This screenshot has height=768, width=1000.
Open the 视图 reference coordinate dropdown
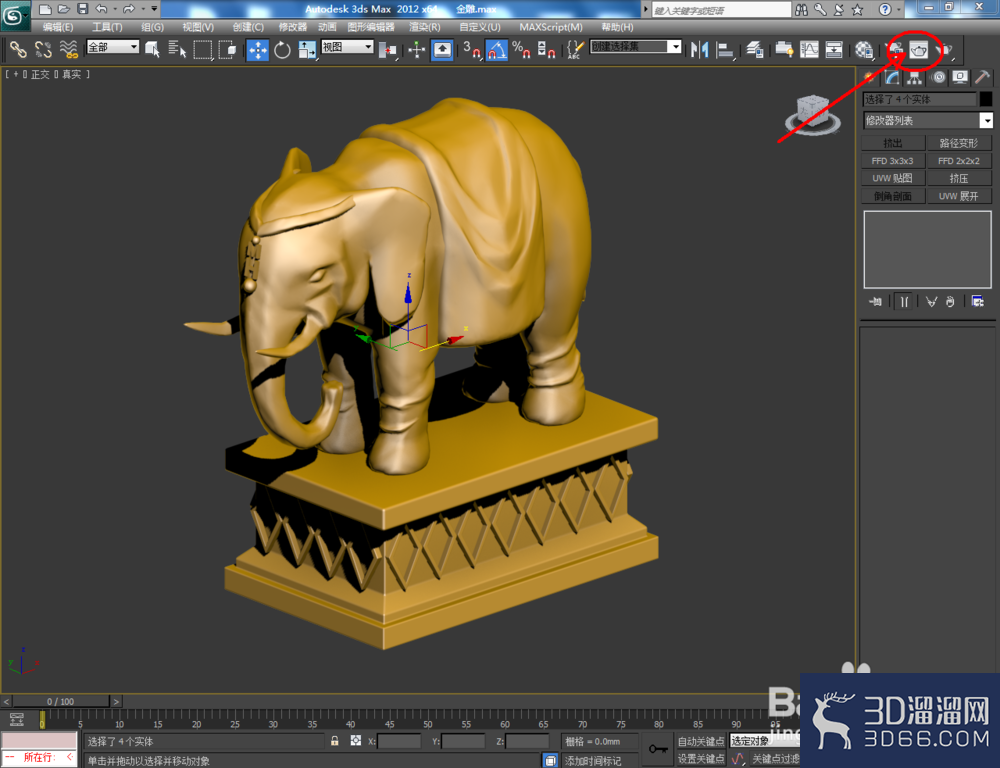coord(347,47)
